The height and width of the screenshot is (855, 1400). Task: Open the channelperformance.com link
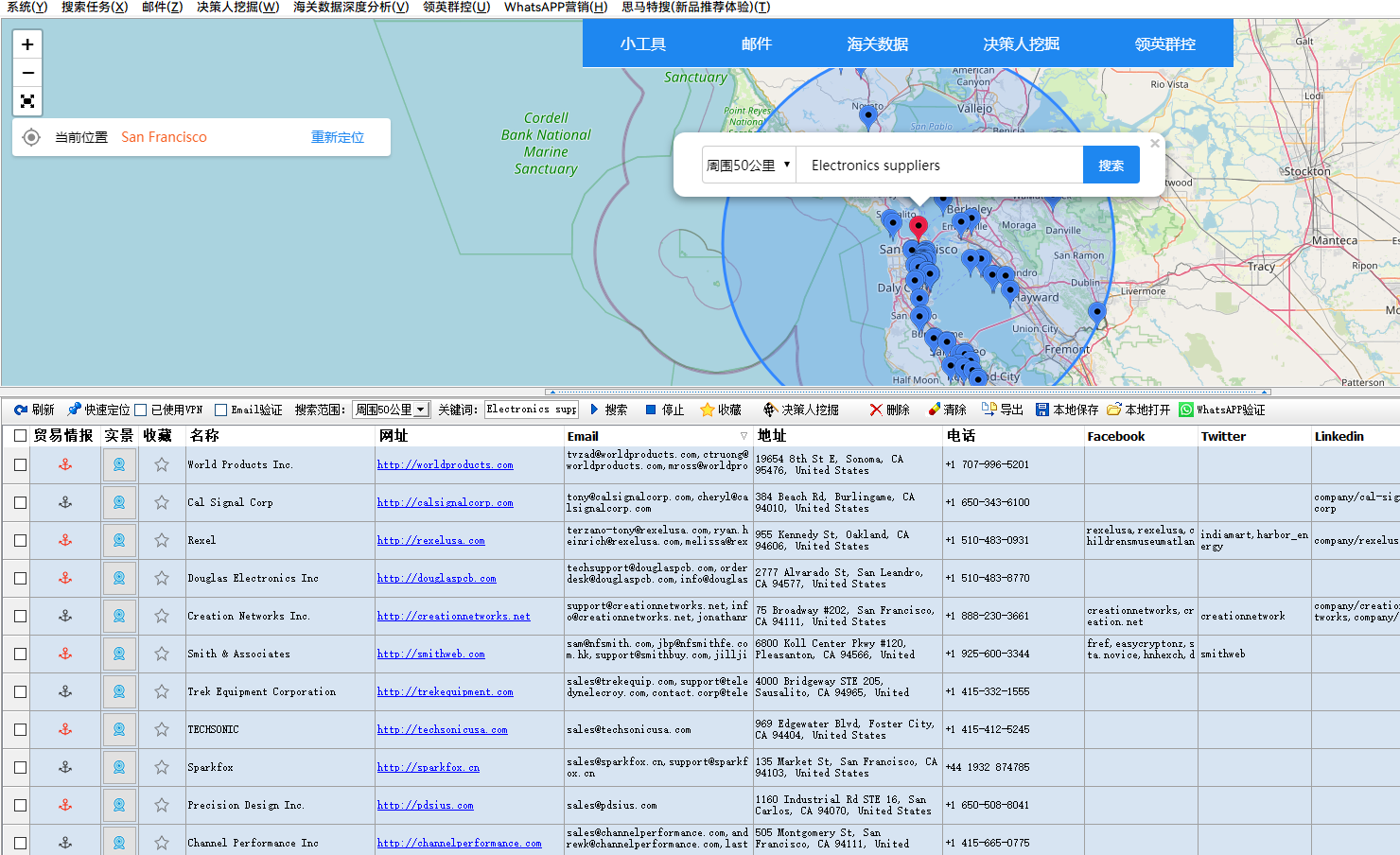point(460,843)
